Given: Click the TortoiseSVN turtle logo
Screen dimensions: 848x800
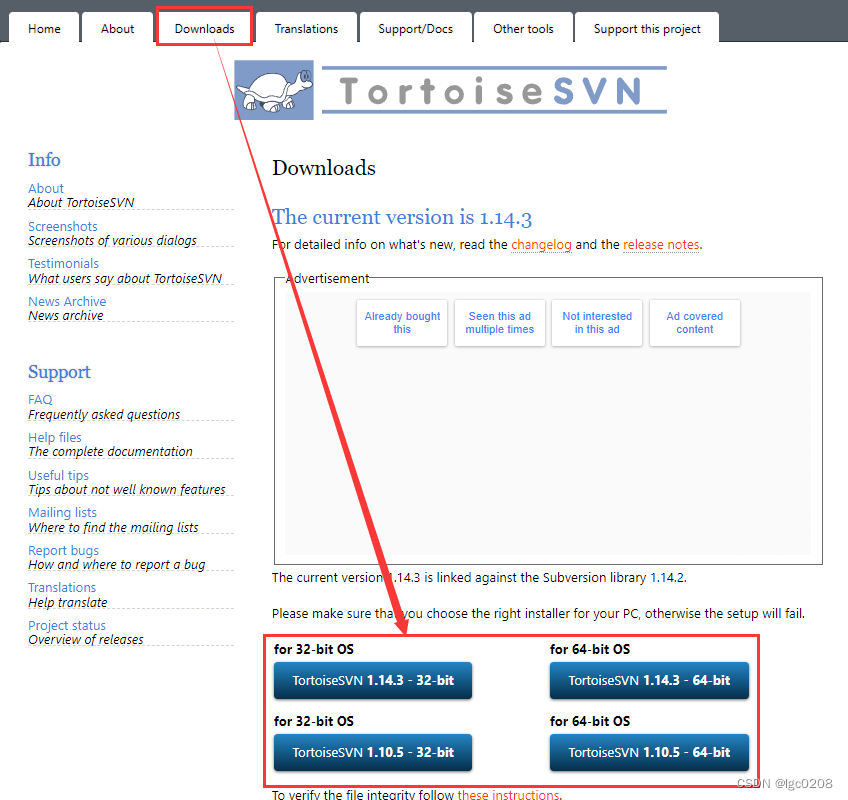Looking at the screenshot, I should point(274,90).
